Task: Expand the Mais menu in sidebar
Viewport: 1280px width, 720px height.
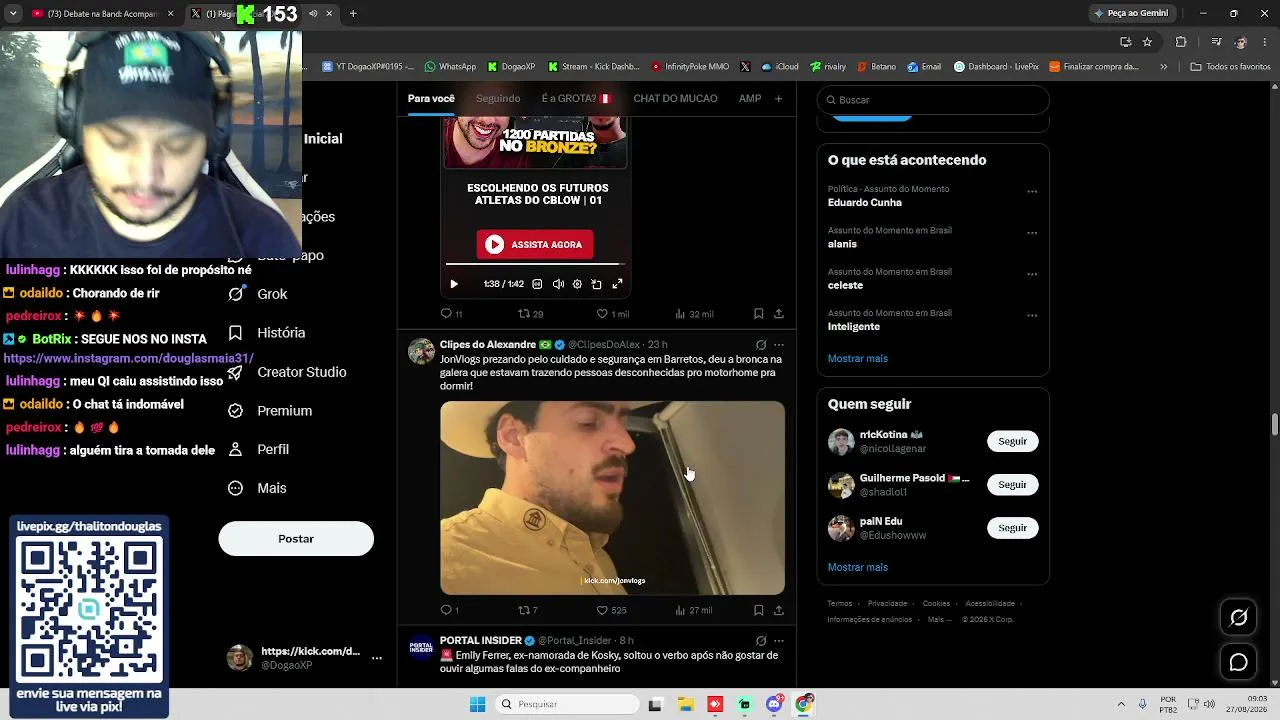Action: click(258, 488)
